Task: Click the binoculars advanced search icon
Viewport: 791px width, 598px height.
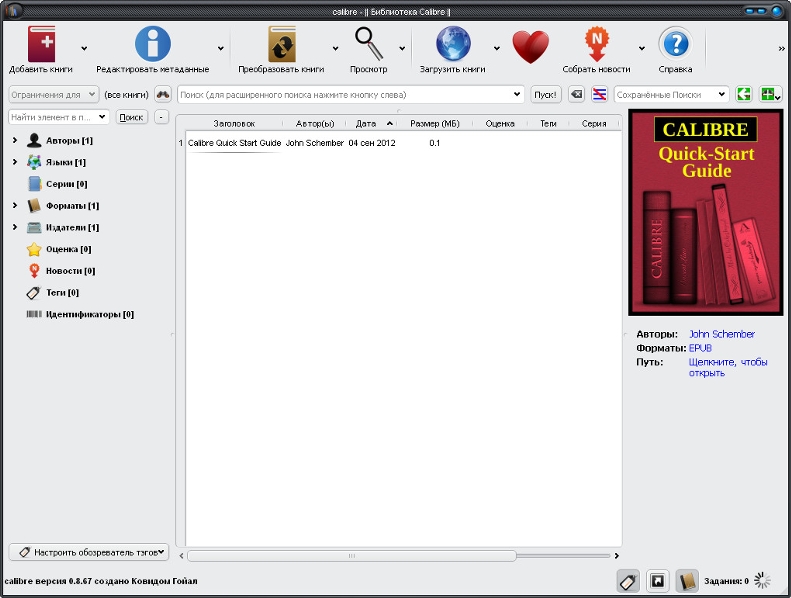Action: click(162, 94)
